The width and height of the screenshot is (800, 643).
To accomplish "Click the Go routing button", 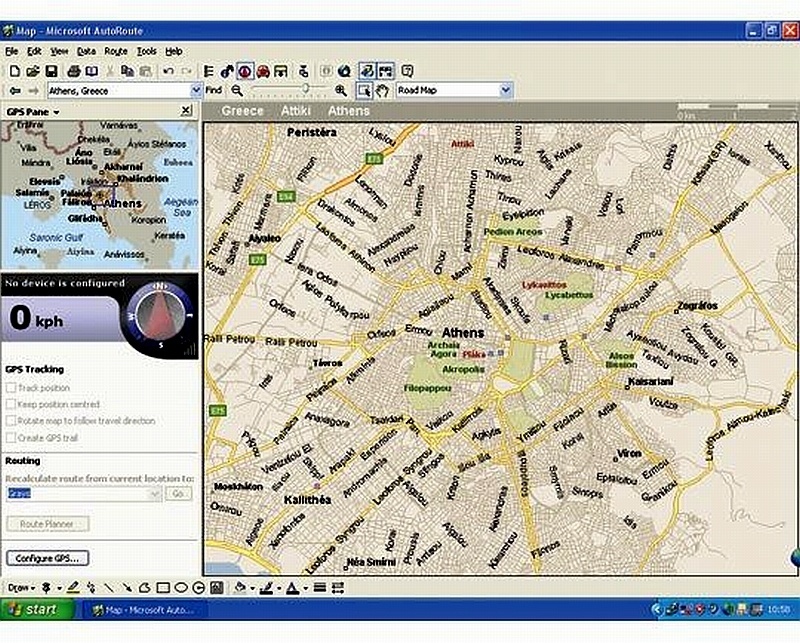I will tap(178, 493).
